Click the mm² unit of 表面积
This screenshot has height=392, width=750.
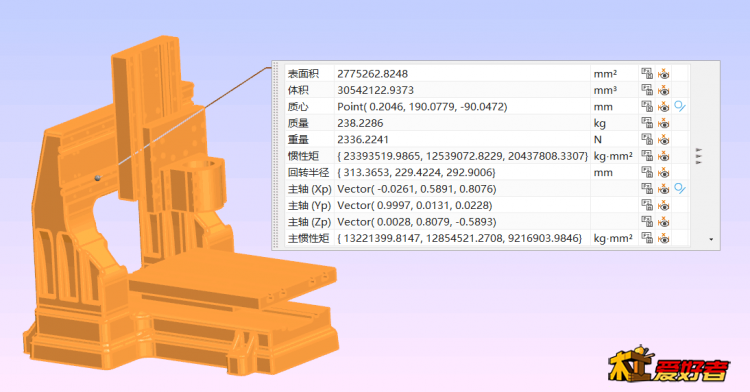[x=605, y=74]
